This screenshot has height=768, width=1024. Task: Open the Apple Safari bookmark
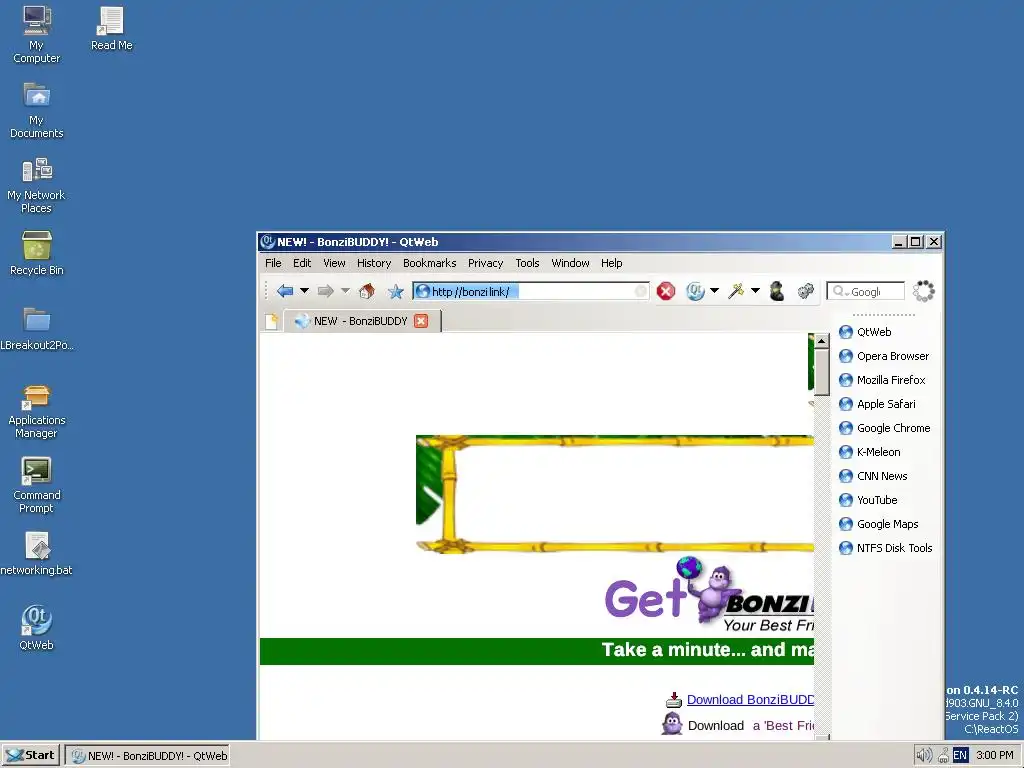(877, 404)
